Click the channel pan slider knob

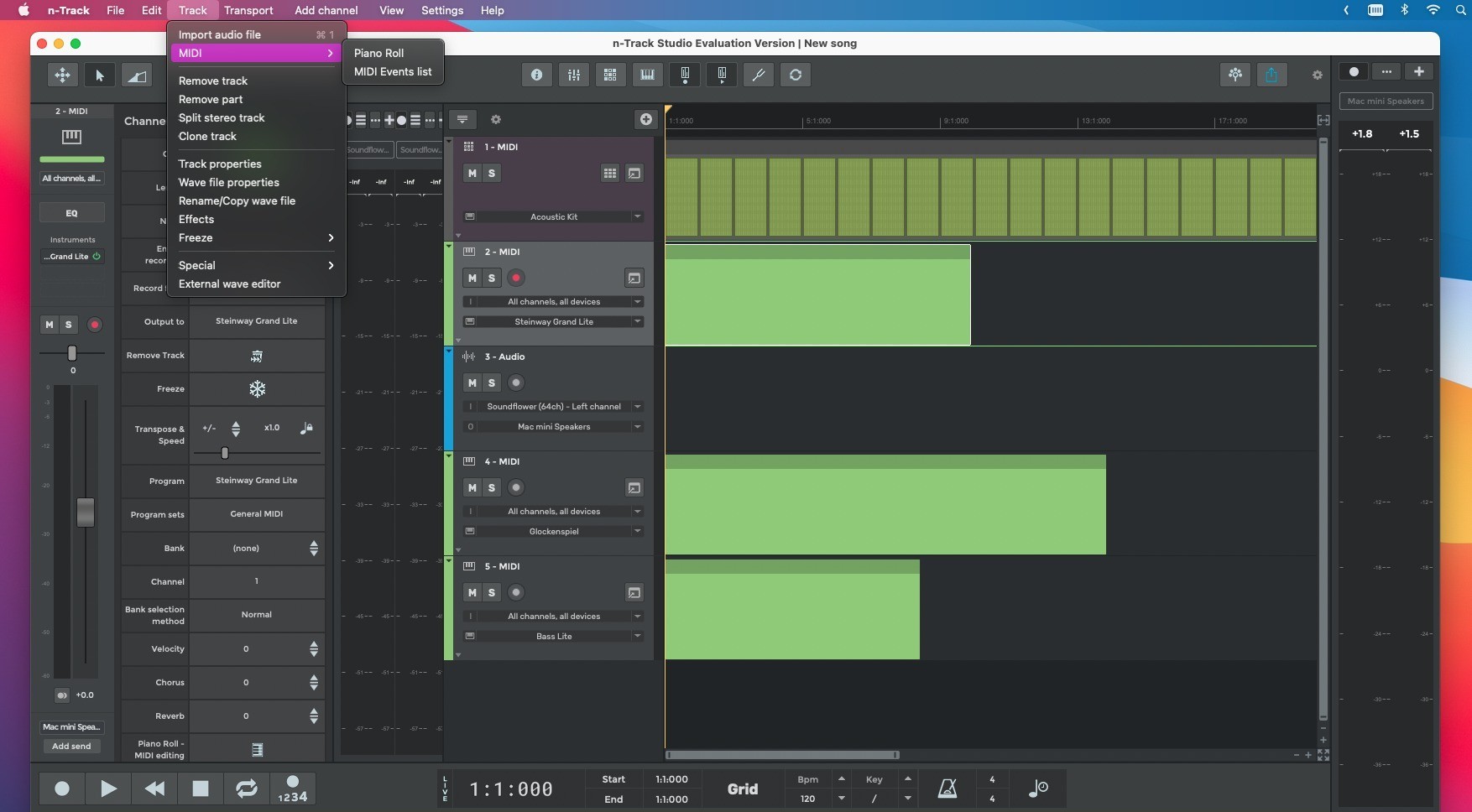[x=72, y=353]
